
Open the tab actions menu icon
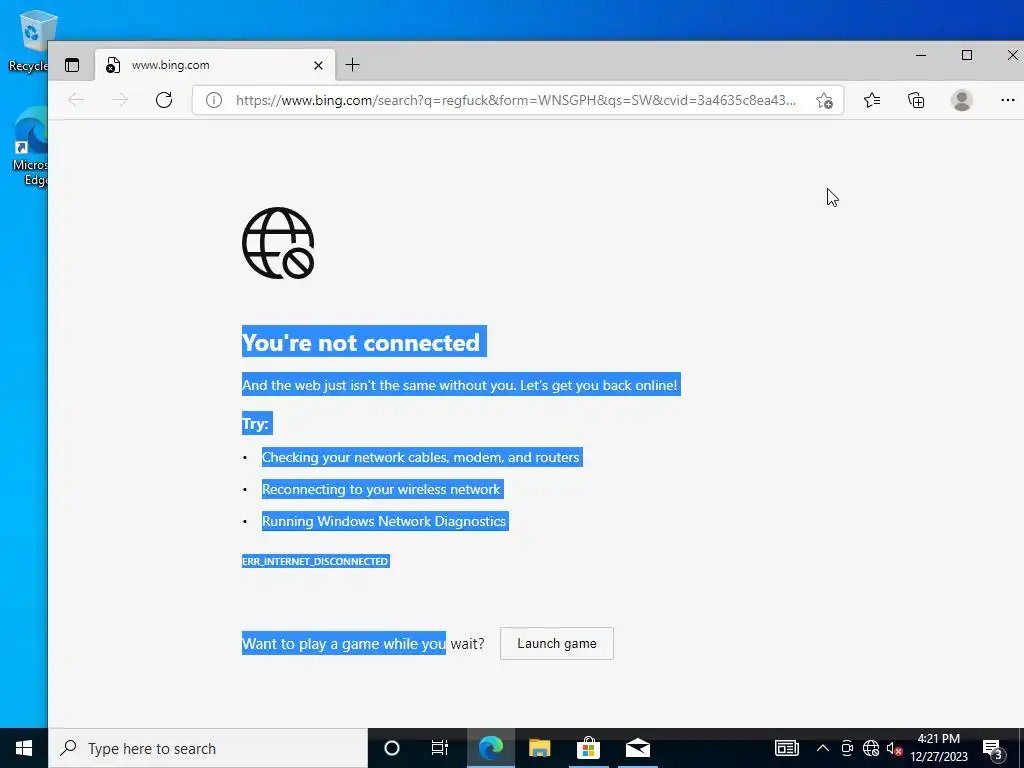point(72,65)
